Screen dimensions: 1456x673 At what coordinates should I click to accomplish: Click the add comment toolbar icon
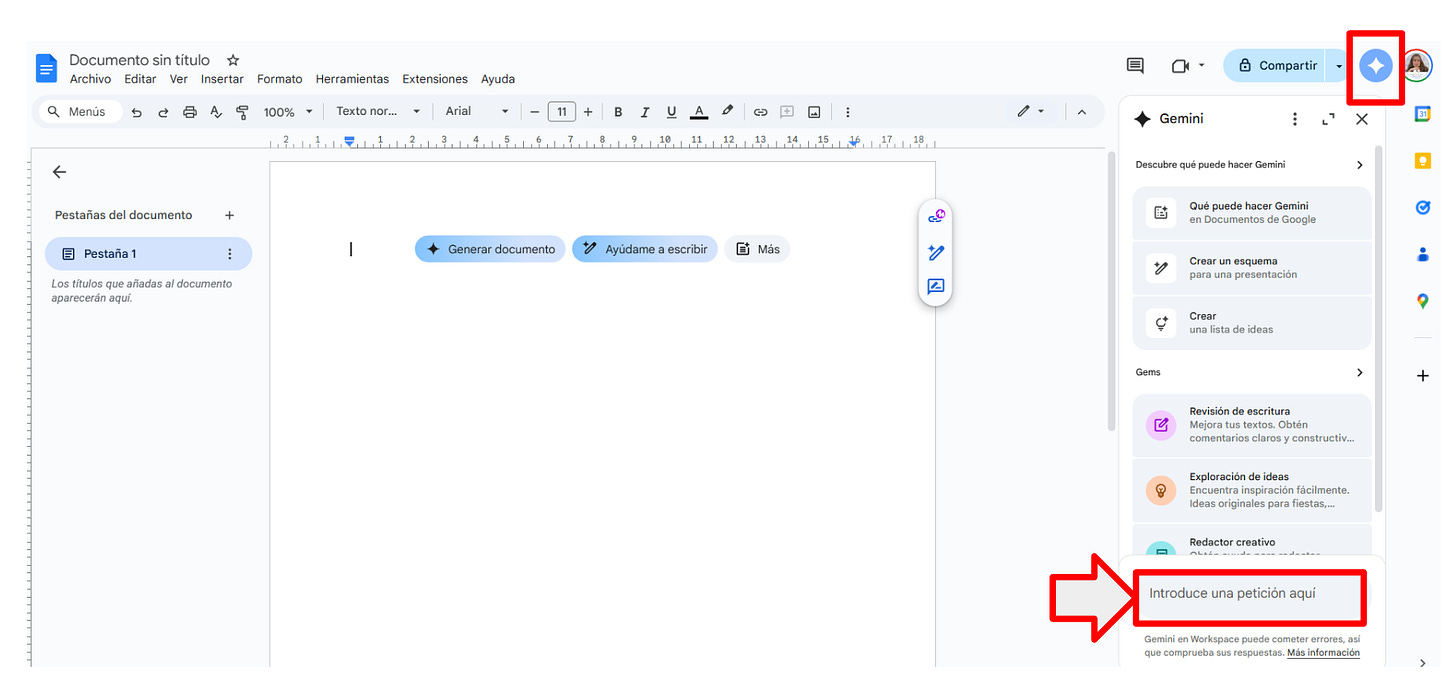(787, 112)
